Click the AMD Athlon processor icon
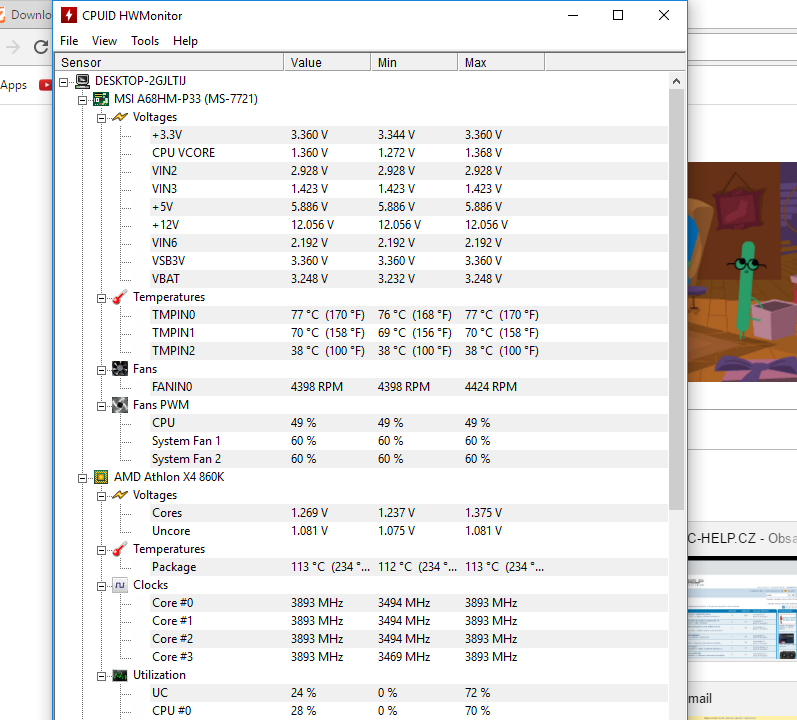The width and height of the screenshot is (797, 720). click(x=101, y=477)
